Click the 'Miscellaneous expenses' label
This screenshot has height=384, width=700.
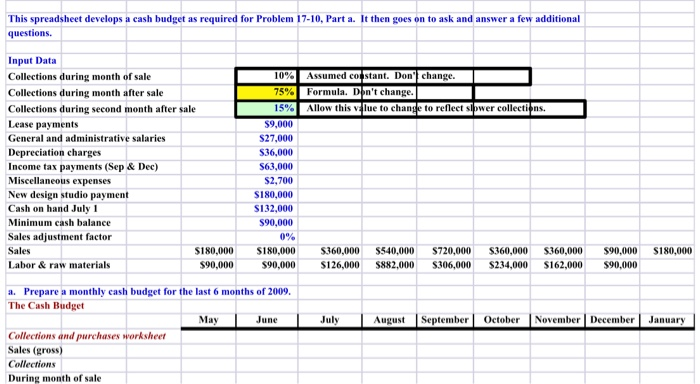click(x=59, y=180)
